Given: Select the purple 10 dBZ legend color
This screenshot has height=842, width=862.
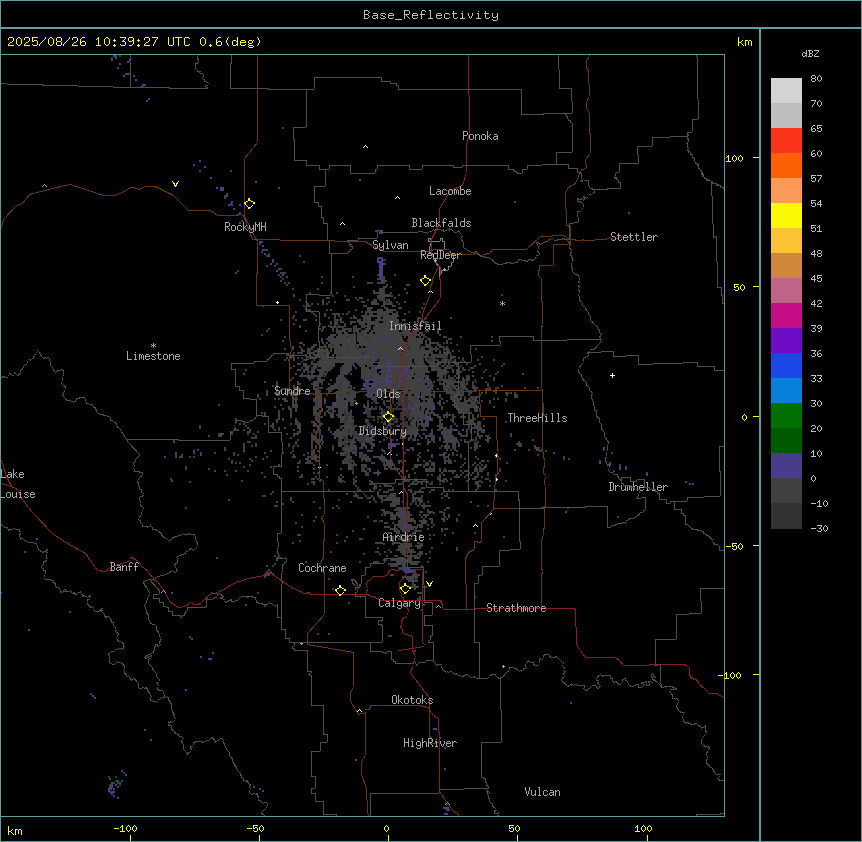Looking at the screenshot, I should click(786, 466).
